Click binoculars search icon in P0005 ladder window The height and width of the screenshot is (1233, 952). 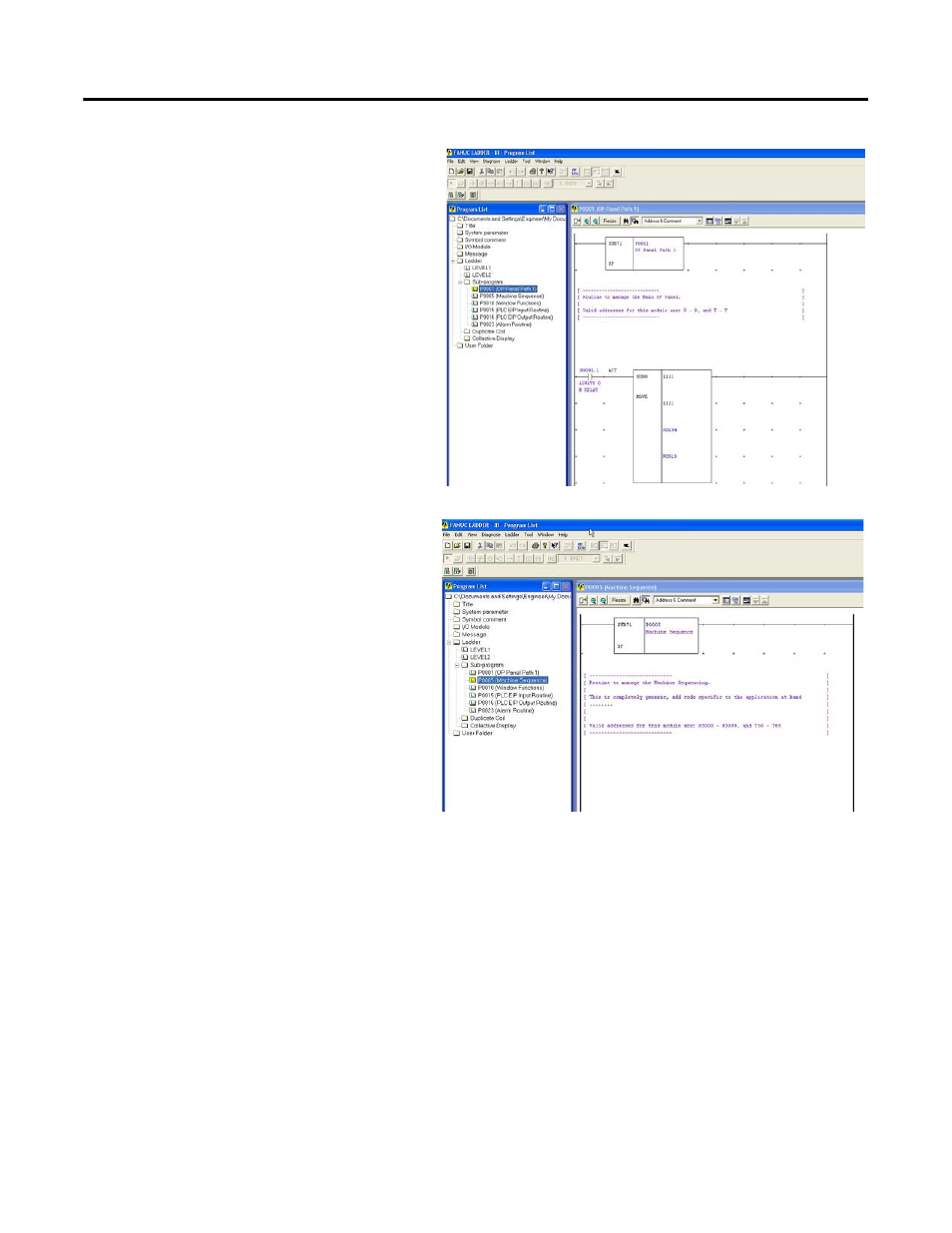click(x=636, y=600)
